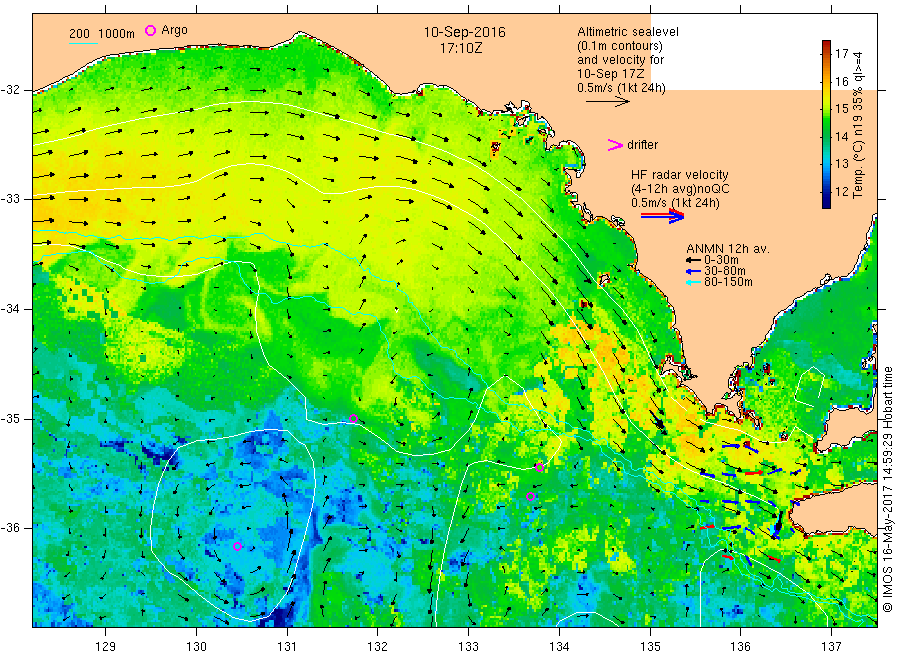
Task: Click the magenta Argo circle in the legend
Action: [x=150, y=30]
